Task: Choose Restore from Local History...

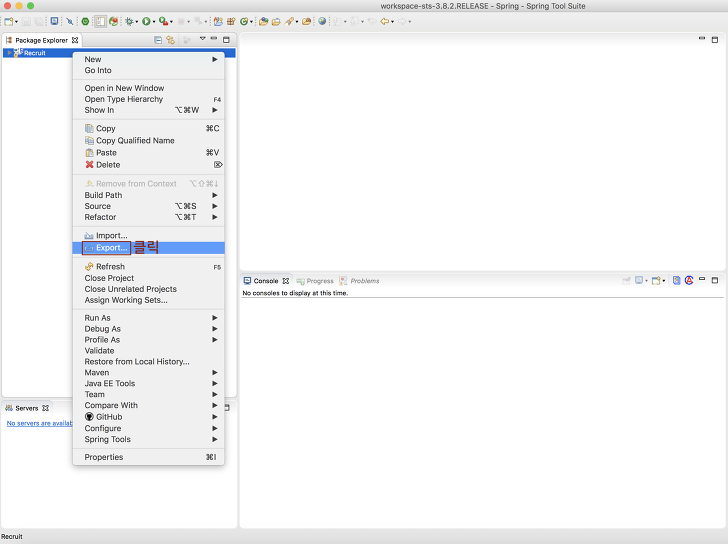Action: point(149,362)
